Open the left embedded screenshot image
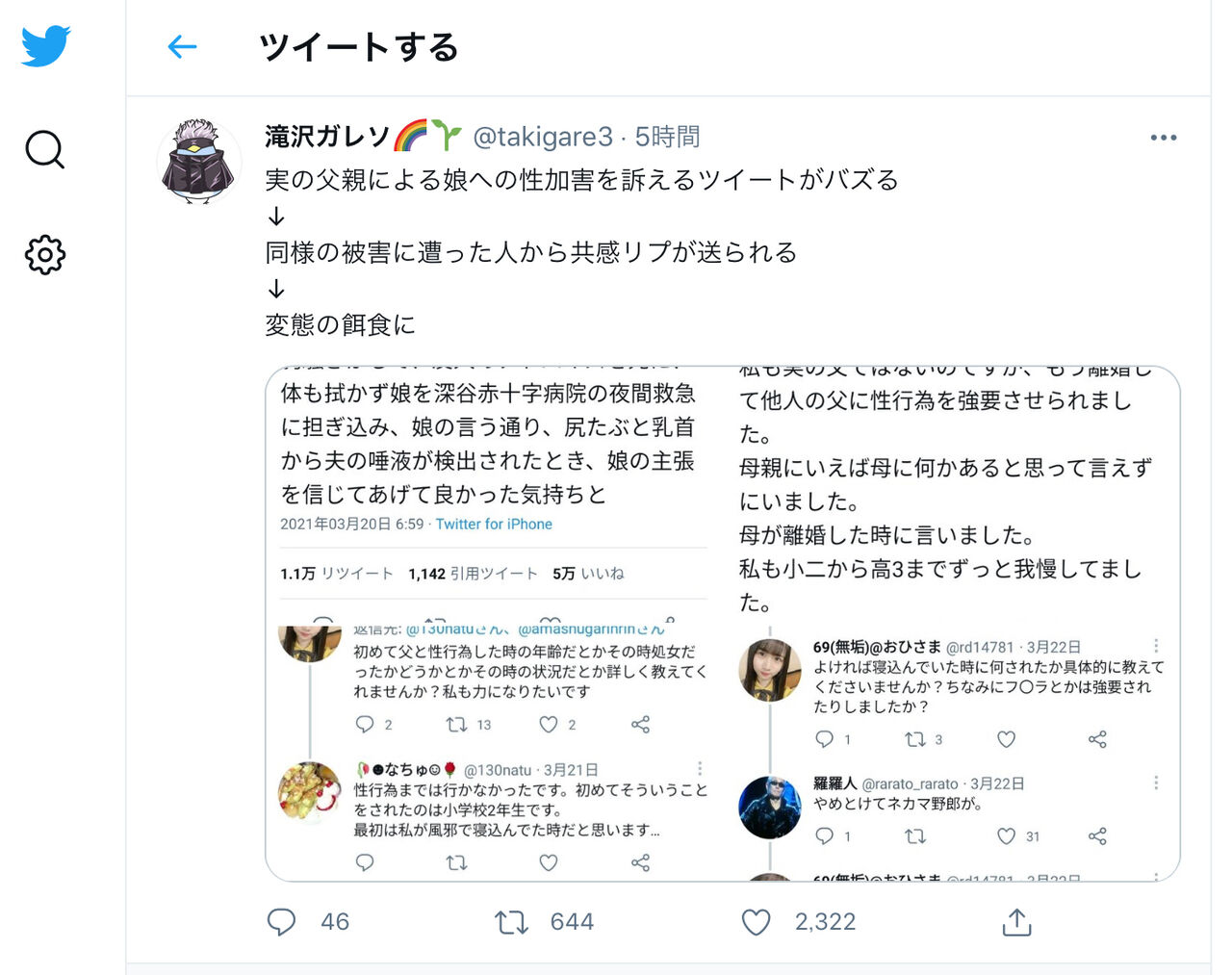This screenshot has height=975, width=1232. [494, 624]
